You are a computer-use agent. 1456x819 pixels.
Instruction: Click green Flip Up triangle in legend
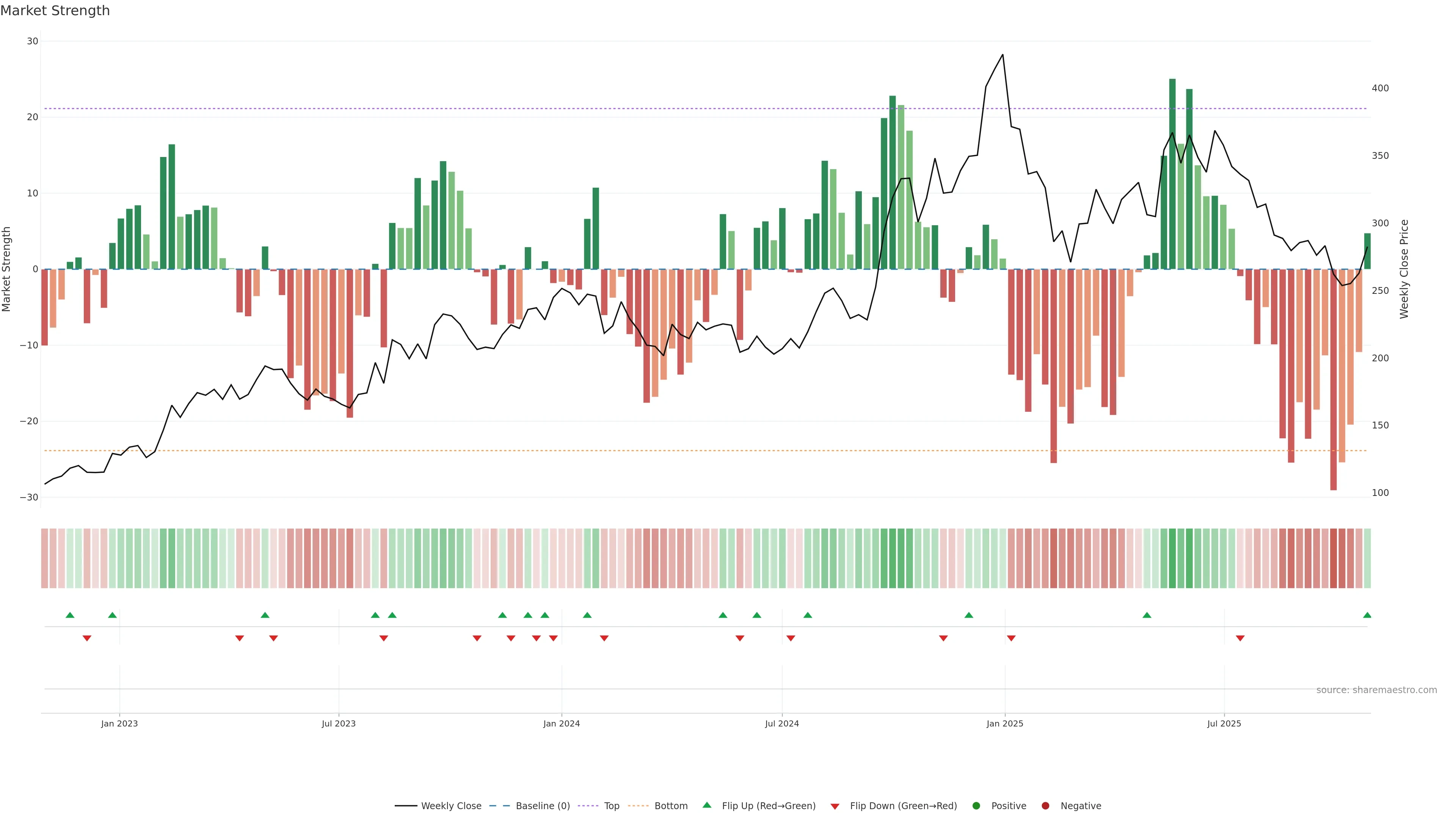click(x=706, y=805)
